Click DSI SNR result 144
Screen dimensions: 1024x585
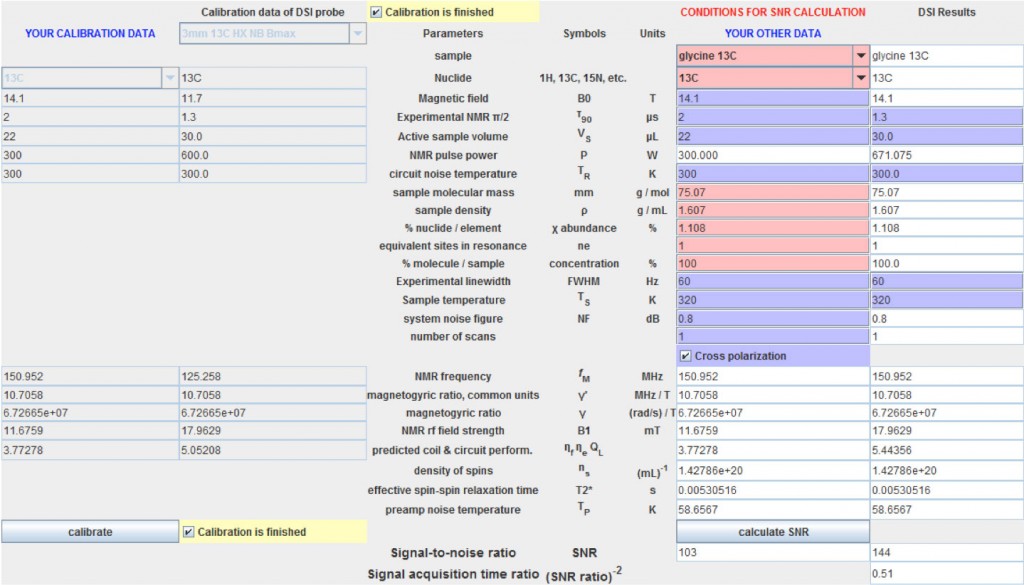point(946,552)
